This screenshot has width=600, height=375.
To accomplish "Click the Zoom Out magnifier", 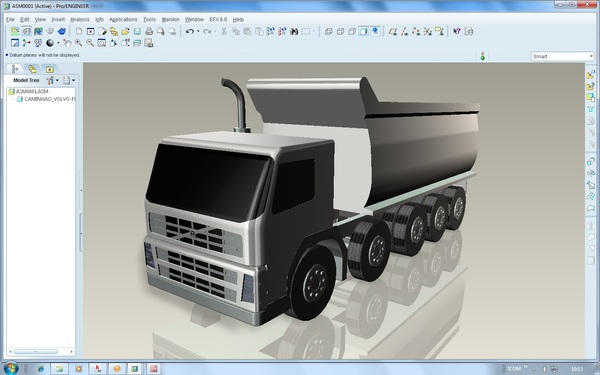I will click(x=90, y=43).
